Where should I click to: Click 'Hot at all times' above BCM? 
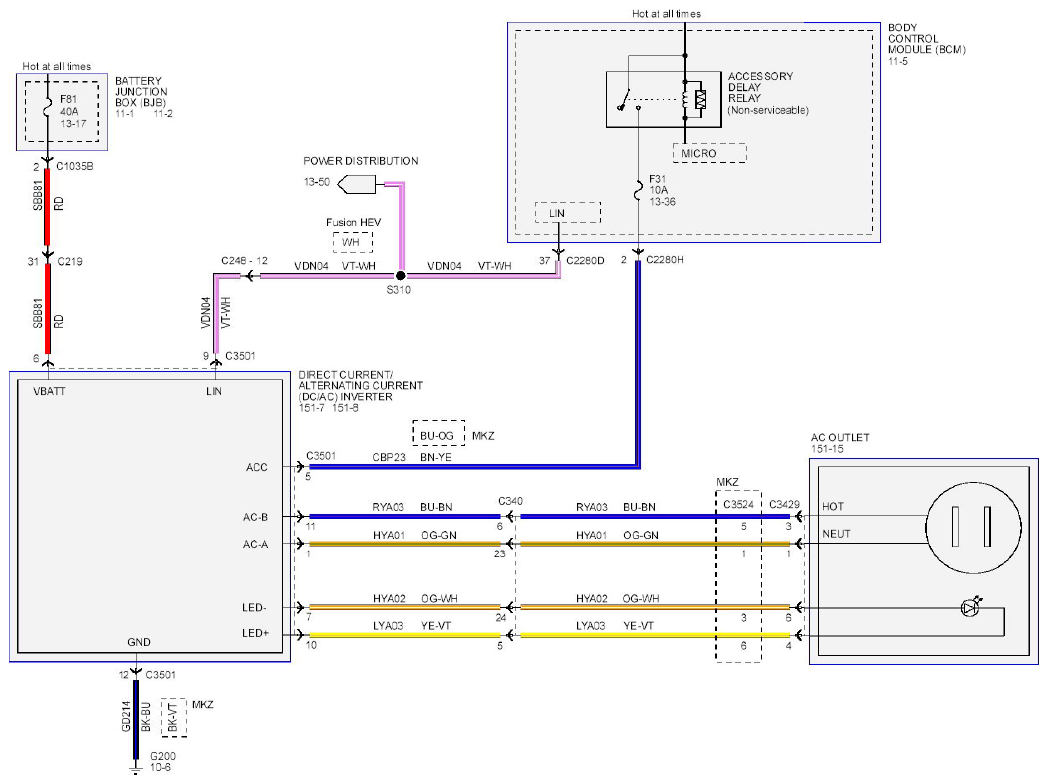point(666,13)
